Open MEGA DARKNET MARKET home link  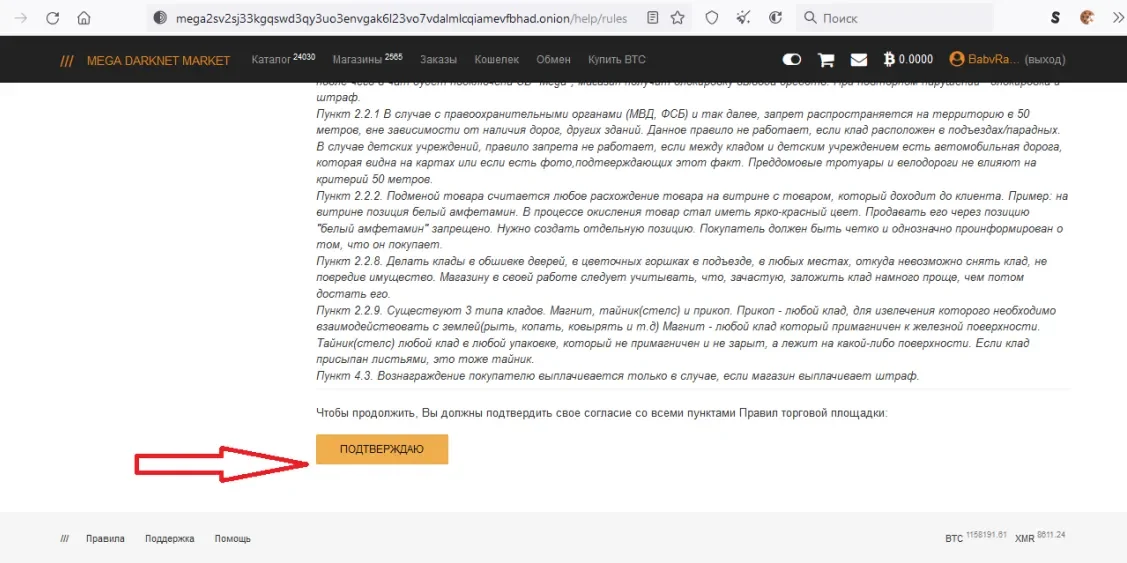tap(158, 60)
